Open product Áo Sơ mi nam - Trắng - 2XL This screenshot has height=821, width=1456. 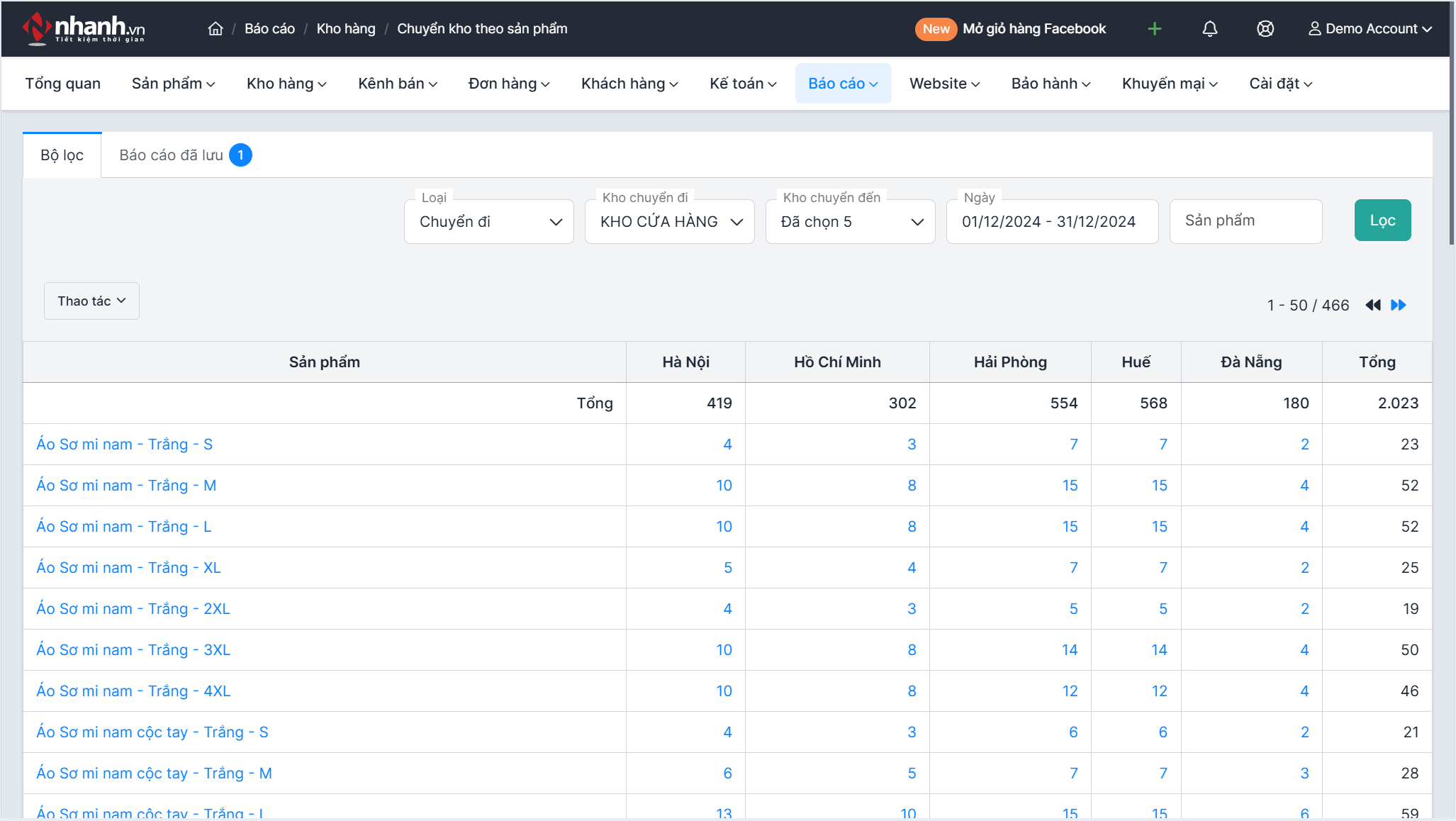point(133,609)
